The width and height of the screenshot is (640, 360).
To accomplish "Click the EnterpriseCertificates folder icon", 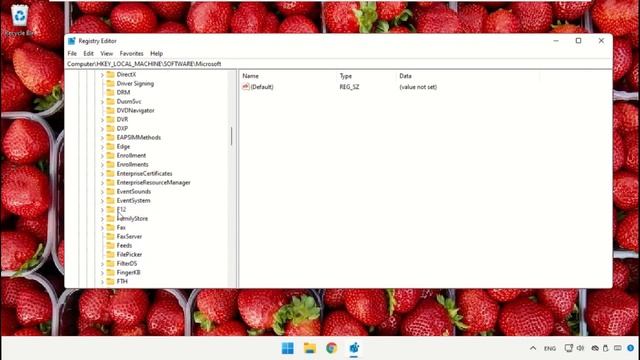I will tap(110, 173).
